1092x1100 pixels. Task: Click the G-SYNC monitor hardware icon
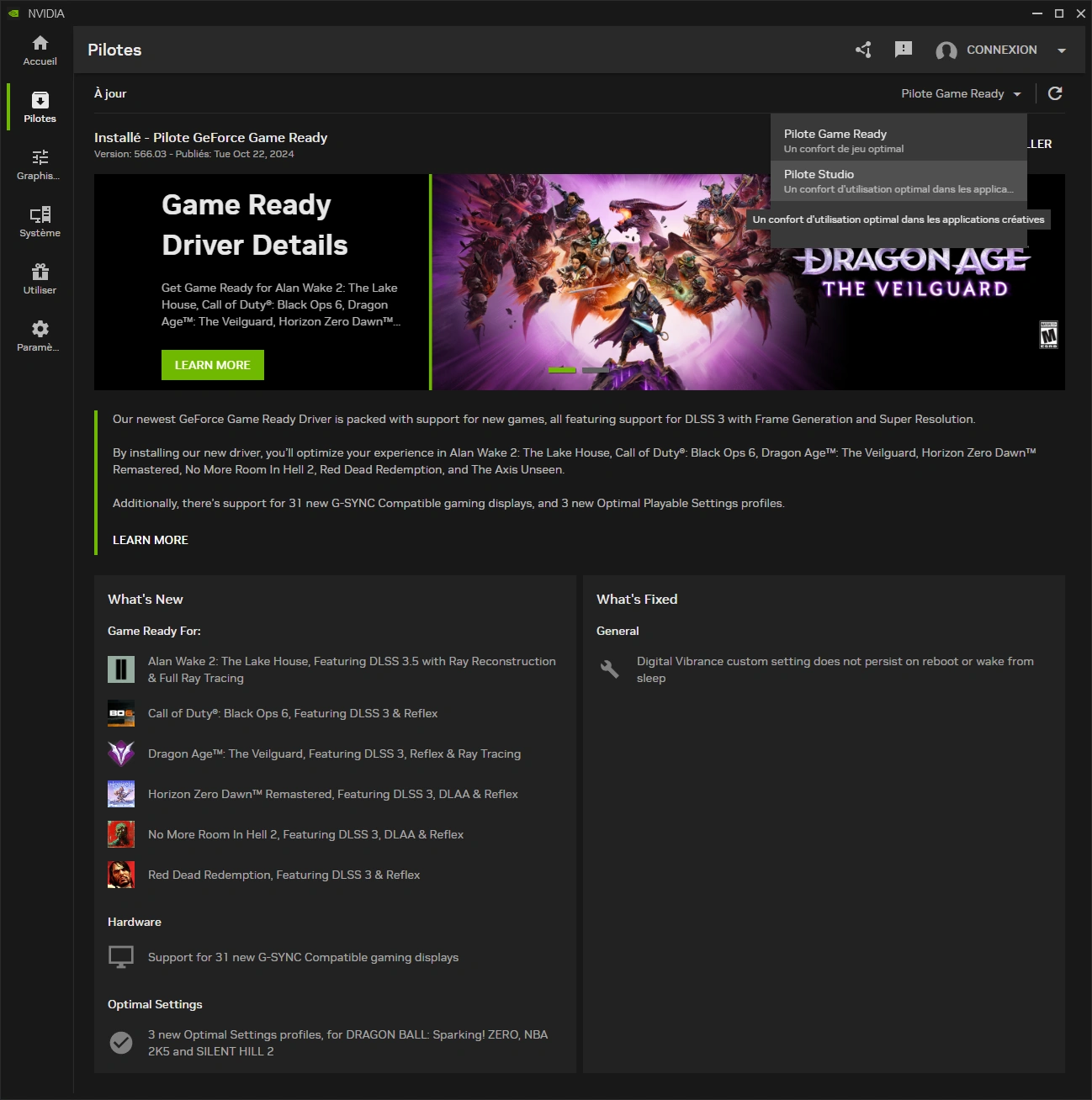pyautogui.click(x=121, y=957)
